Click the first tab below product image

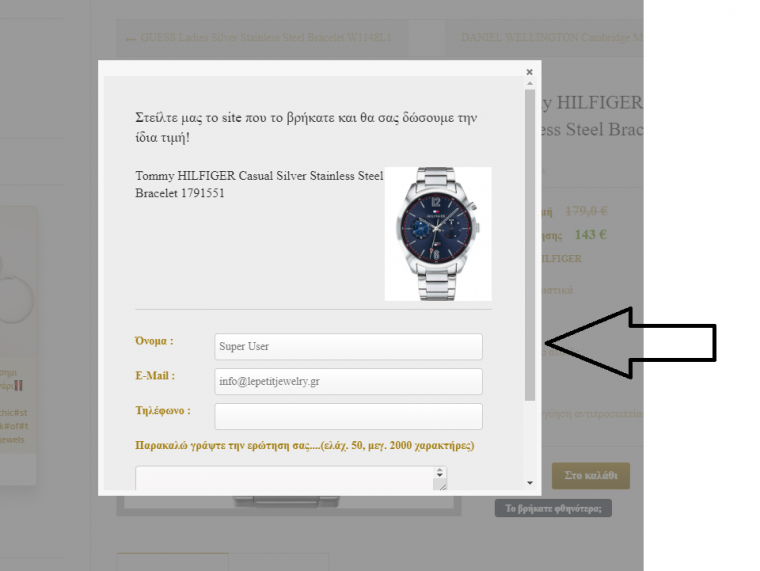173,561
